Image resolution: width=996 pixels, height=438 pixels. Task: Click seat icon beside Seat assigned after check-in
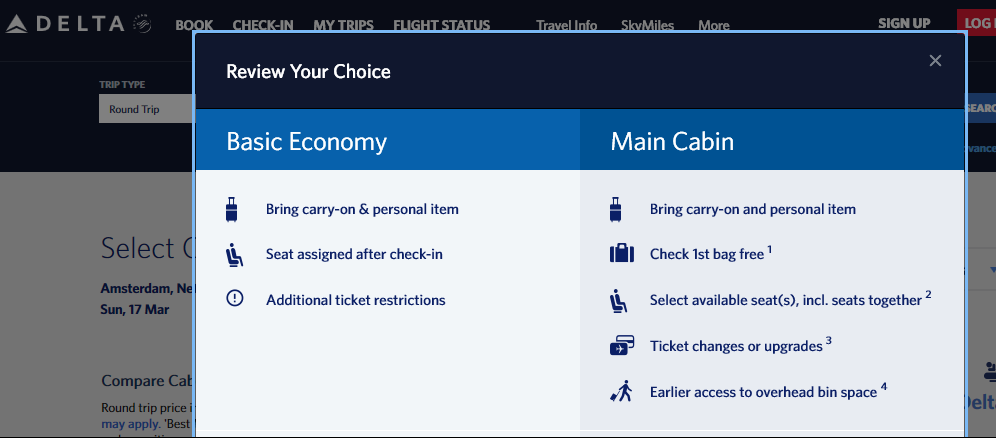tap(235, 255)
